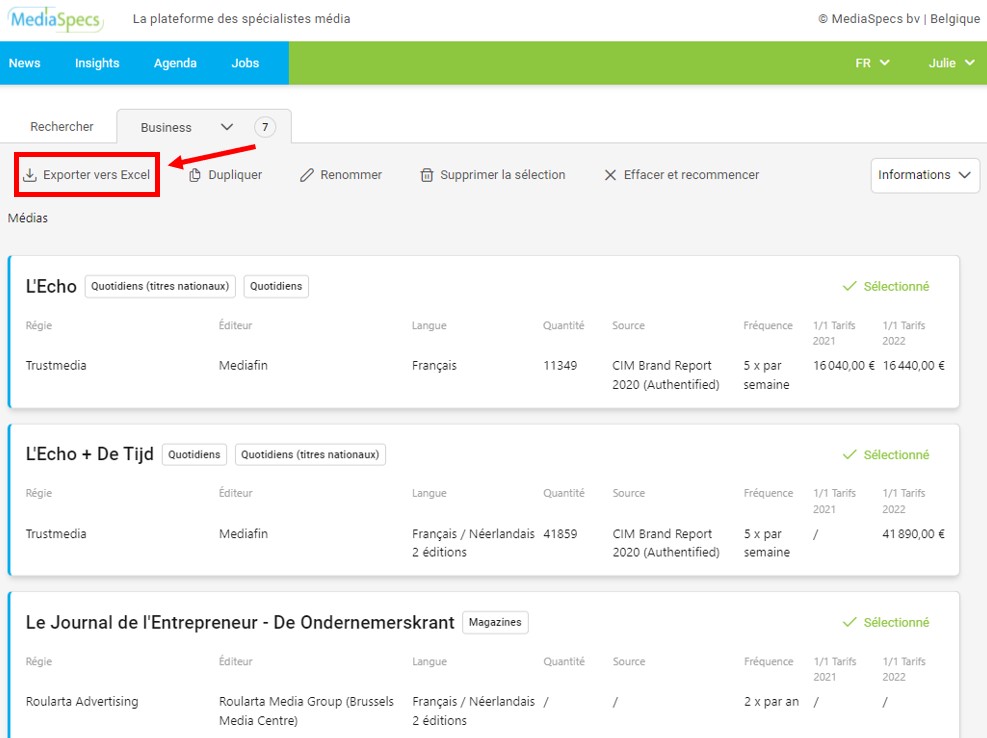The image size is (987, 738).
Task: Click the Dupliquer copy icon
Action: pyautogui.click(x=195, y=175)
